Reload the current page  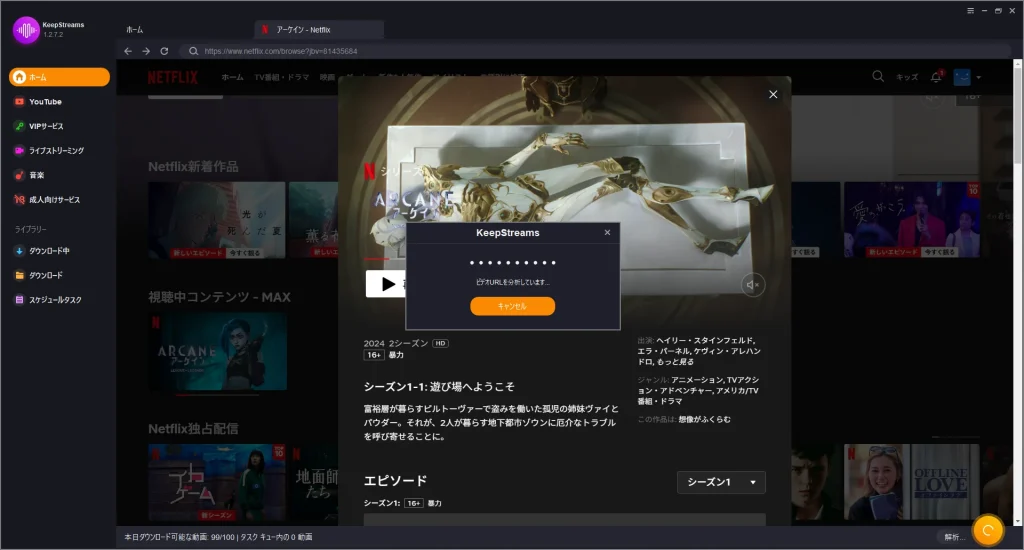point(165,51)
